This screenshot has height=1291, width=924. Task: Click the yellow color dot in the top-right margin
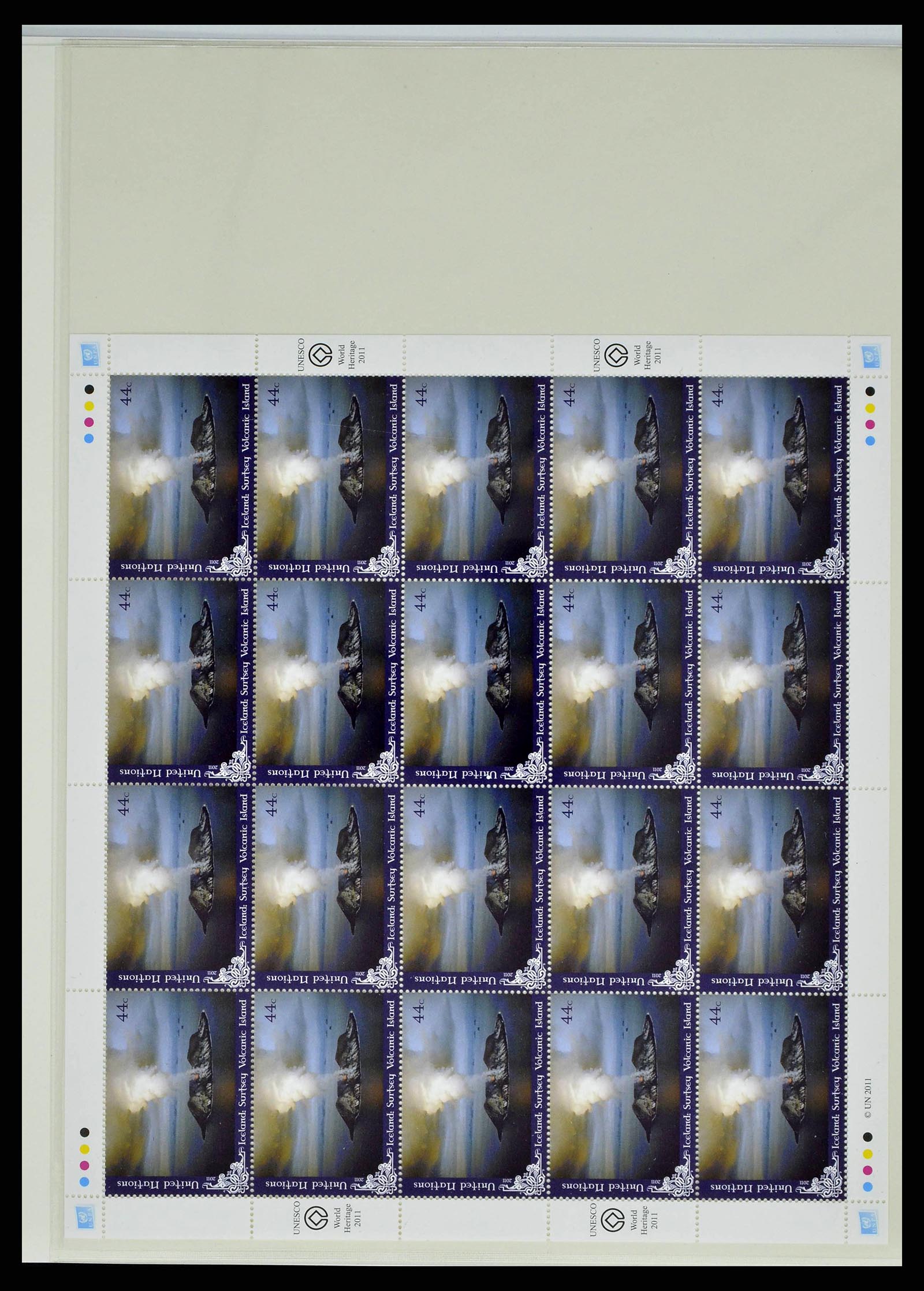point(870,408)
